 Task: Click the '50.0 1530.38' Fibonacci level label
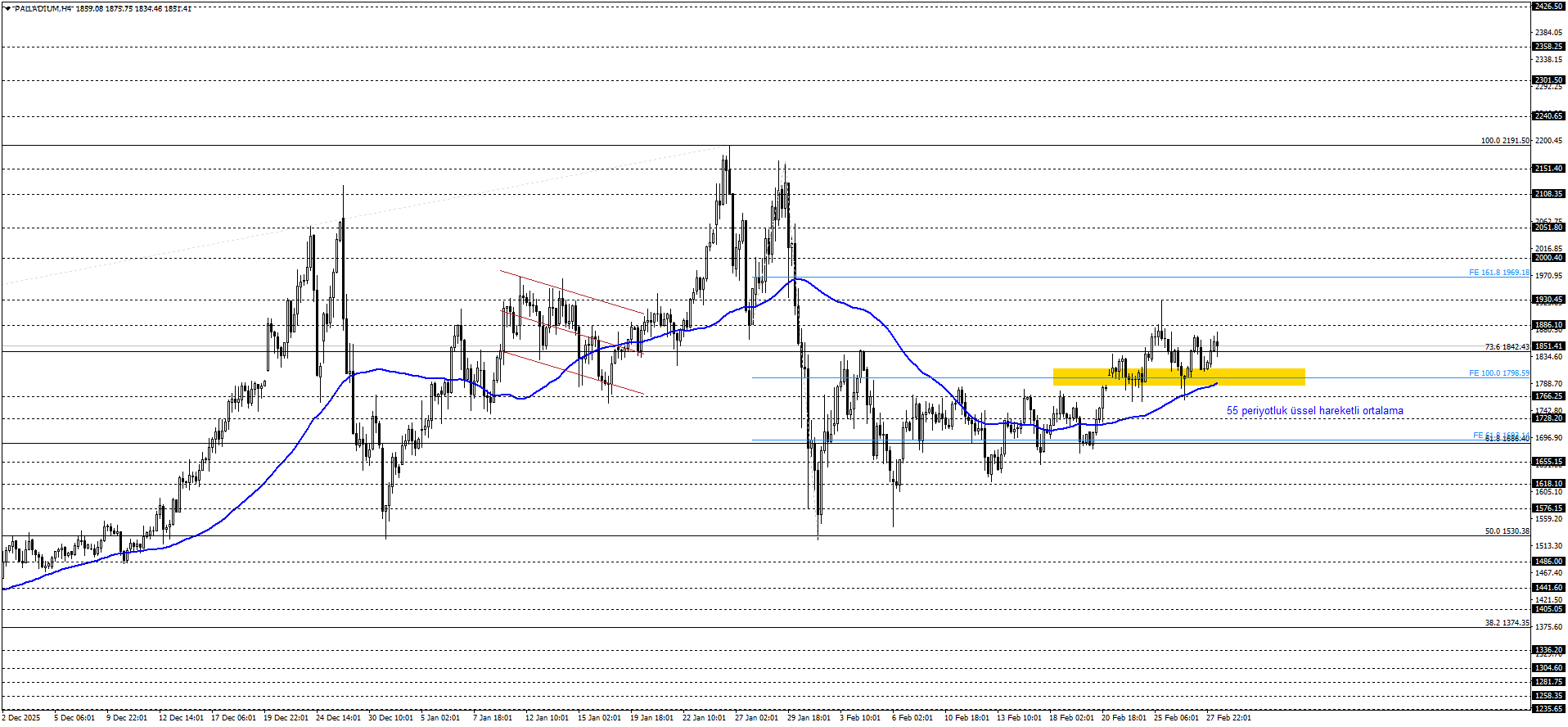tap(1507, 531)
